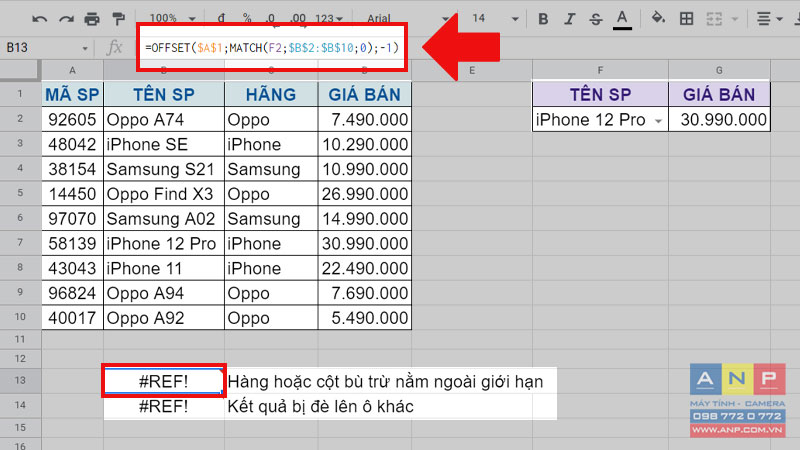
Task: Decrease decimal places
Action: click(271, 19)
